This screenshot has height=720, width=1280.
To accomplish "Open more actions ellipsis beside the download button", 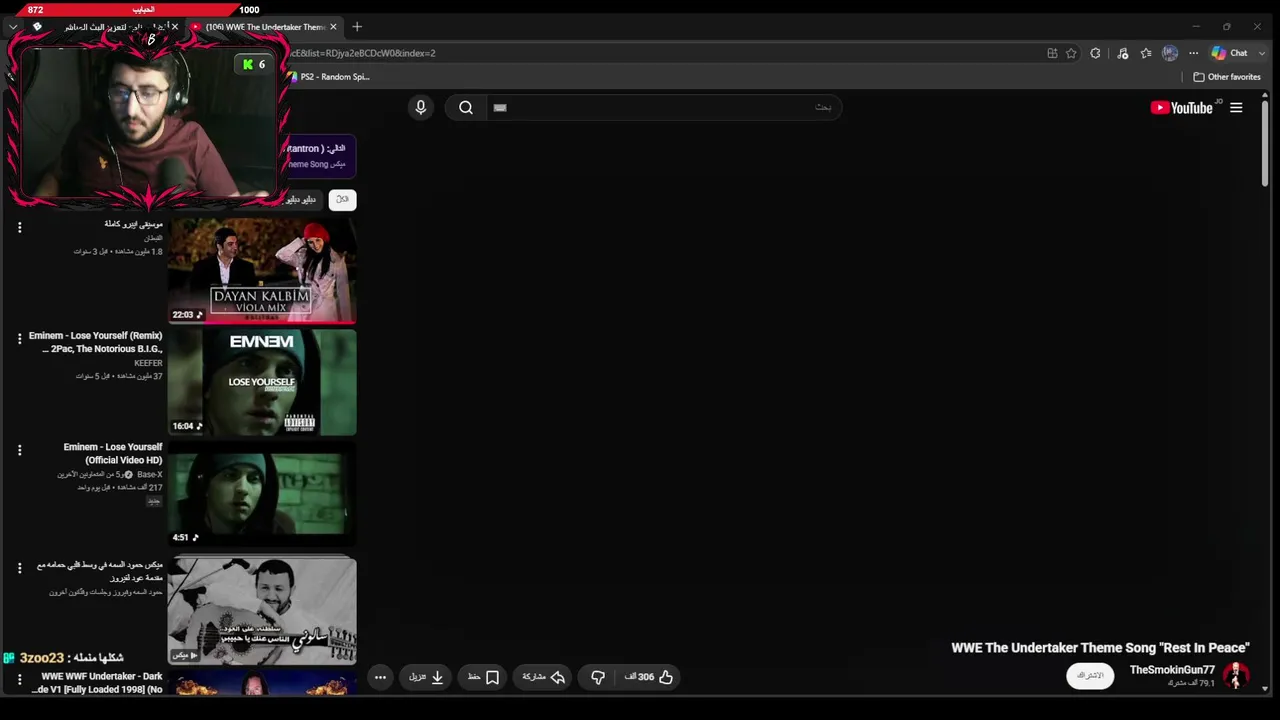I will (x=380, y=677).
